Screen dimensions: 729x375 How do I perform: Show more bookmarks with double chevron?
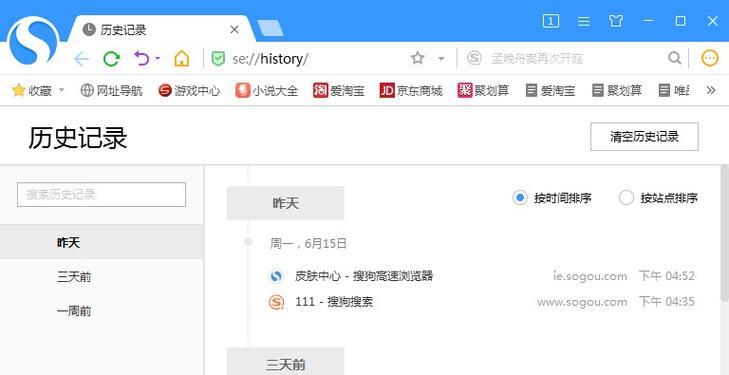(710, 90)
